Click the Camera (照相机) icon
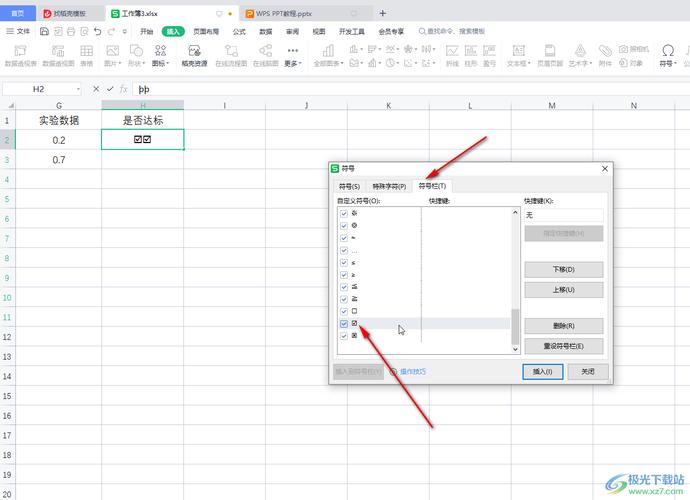Image resolution: width=690 pixels, height=500 pixels. coord(634,49)
